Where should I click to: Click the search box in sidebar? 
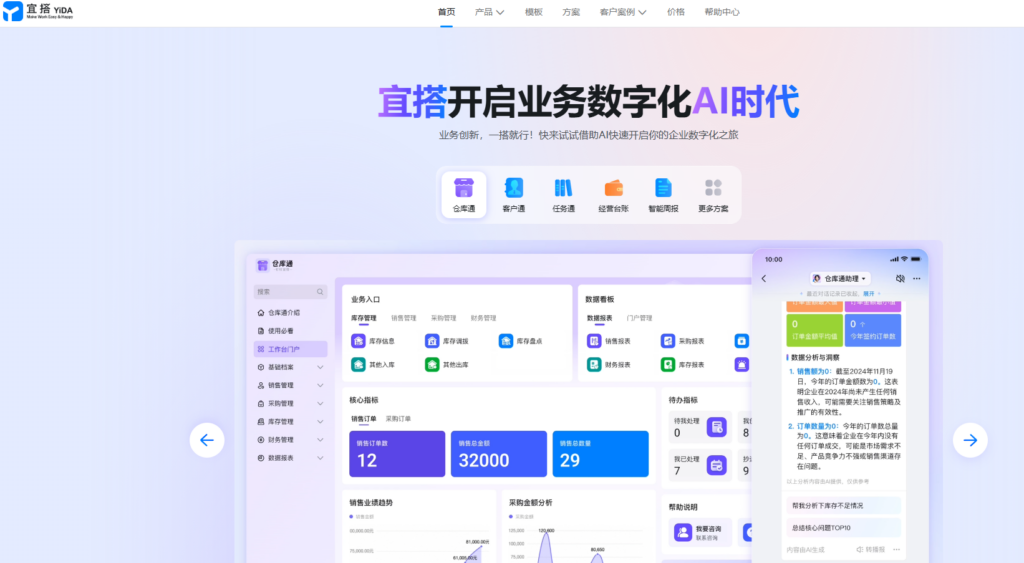tap(290, 292)
